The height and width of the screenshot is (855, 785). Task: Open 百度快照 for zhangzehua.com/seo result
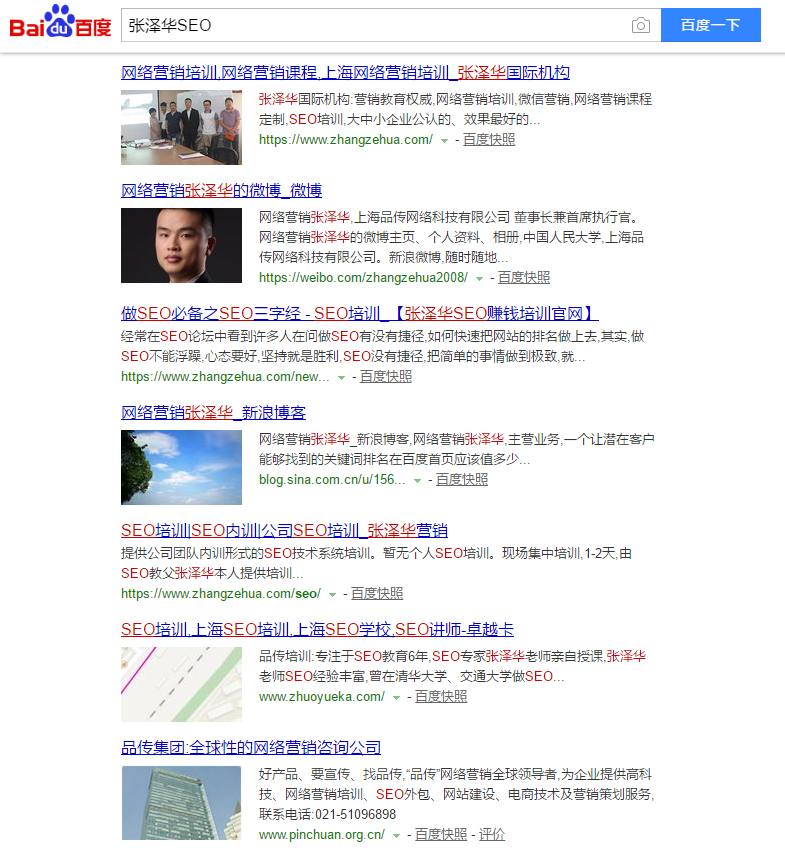(x=377, y=594)
